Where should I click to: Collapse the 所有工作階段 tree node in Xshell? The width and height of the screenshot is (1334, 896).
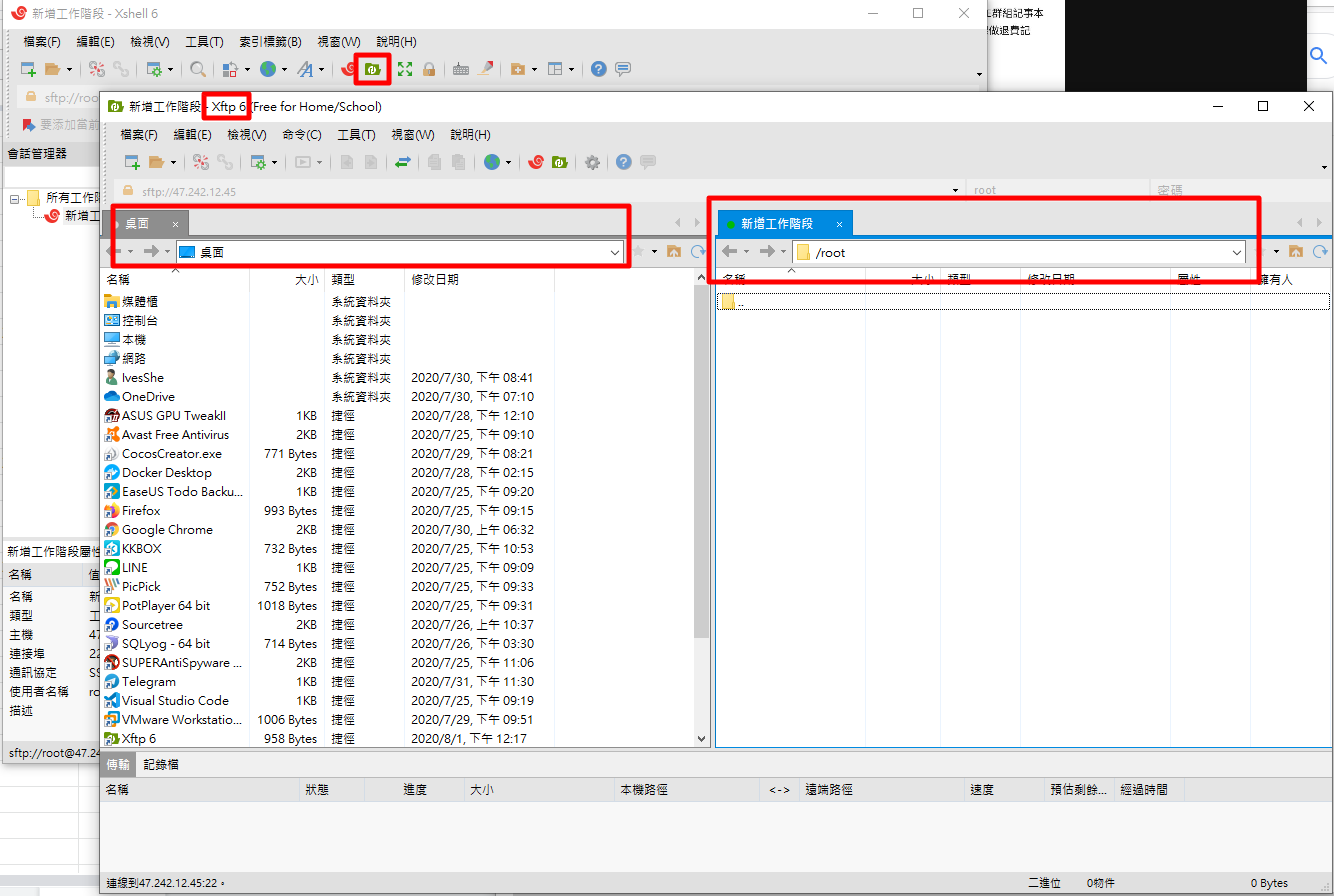14,198
